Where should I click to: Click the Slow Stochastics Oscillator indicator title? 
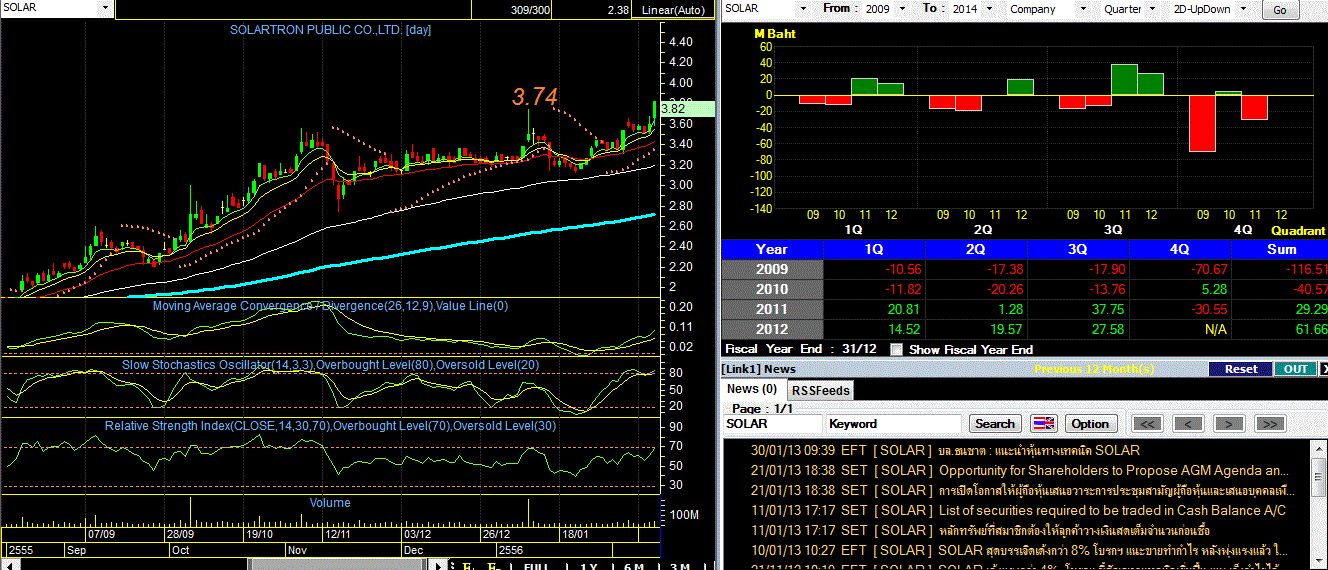[x=330, y=365]
